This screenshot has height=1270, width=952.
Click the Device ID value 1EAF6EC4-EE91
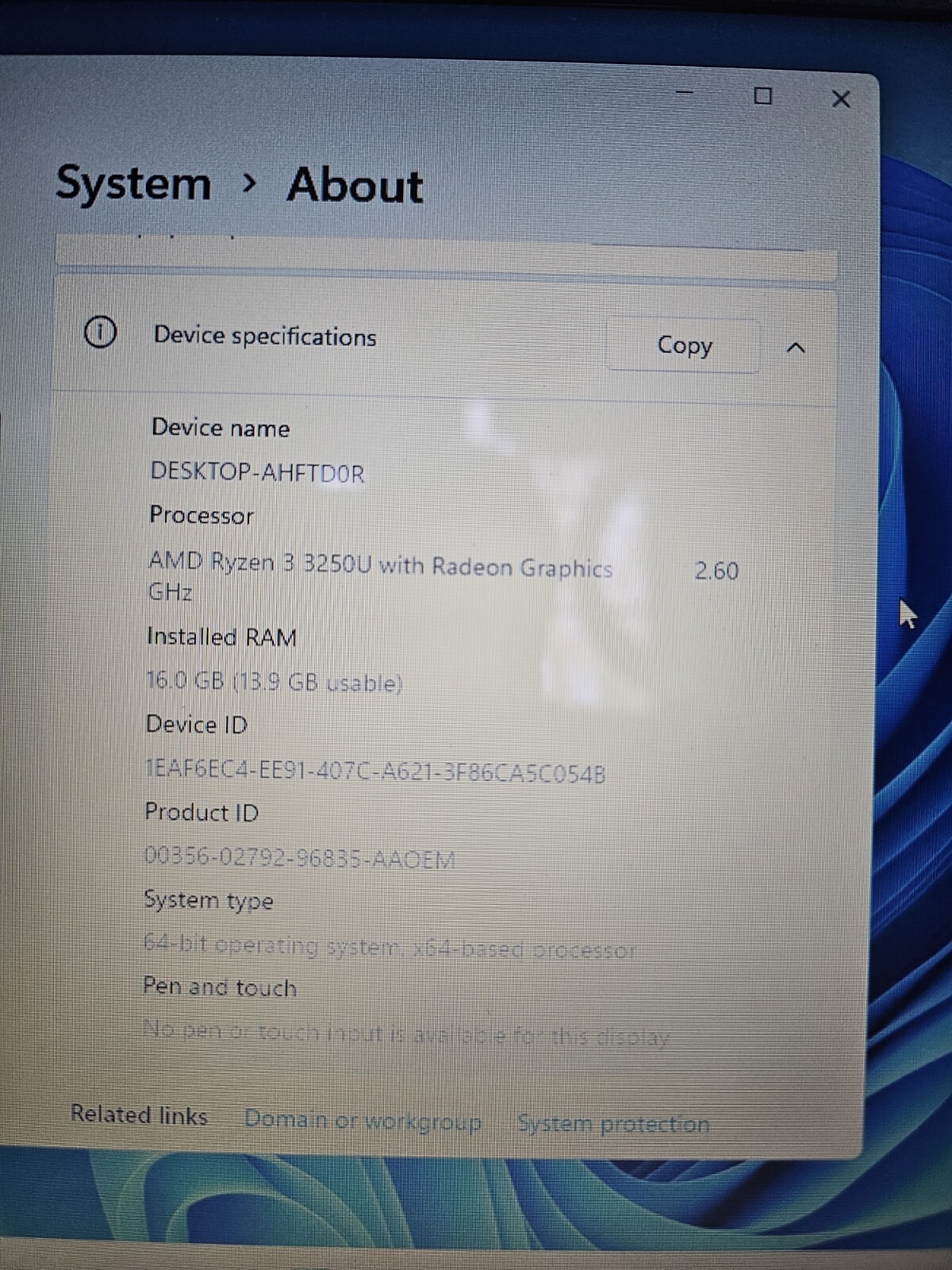pos(375,772)
